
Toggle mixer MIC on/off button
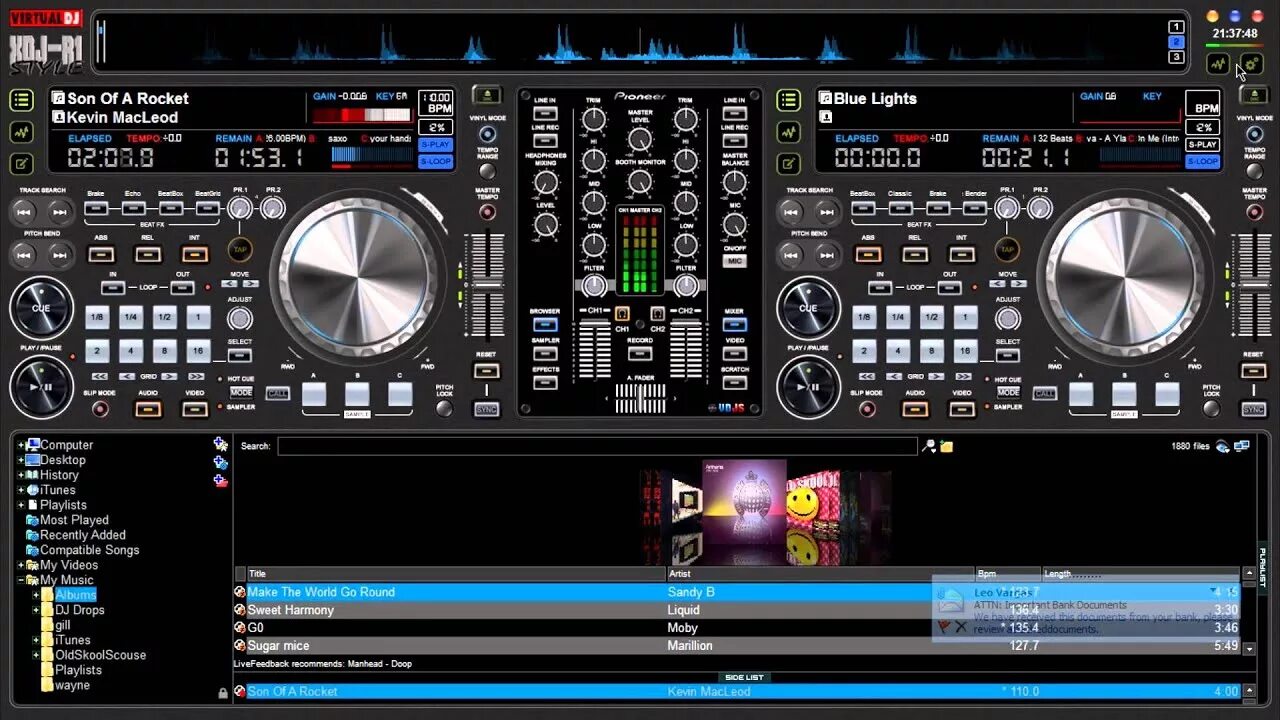pyautogui.click(x=735, y=261)
